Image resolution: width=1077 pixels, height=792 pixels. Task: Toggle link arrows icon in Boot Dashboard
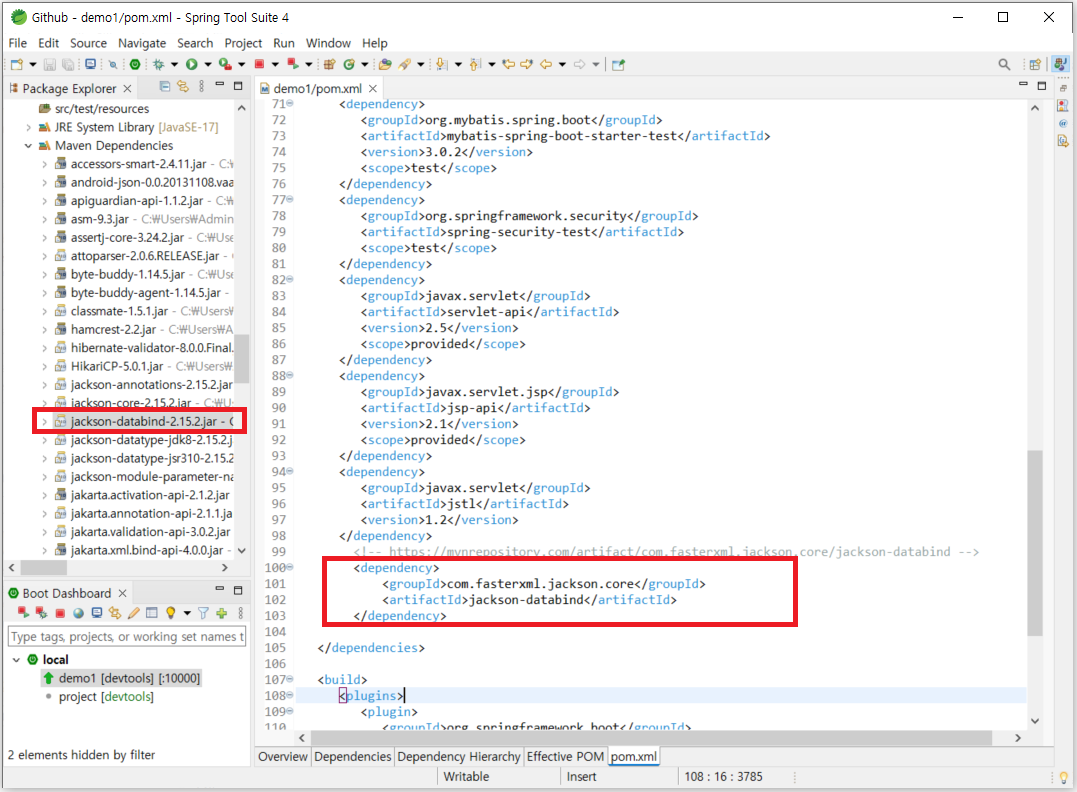pos(115,613)
